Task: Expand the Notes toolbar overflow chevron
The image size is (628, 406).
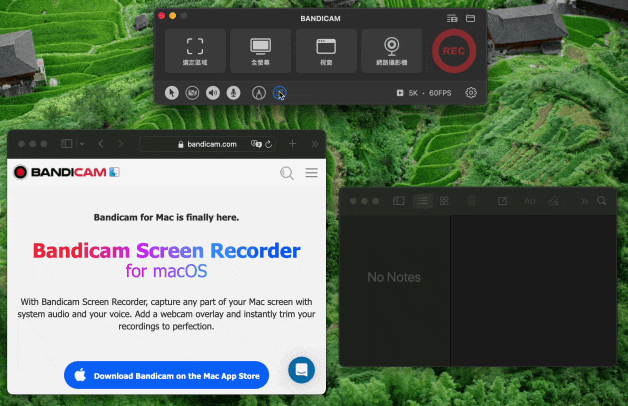Action: pyautogui.click(x=585, y=201)
